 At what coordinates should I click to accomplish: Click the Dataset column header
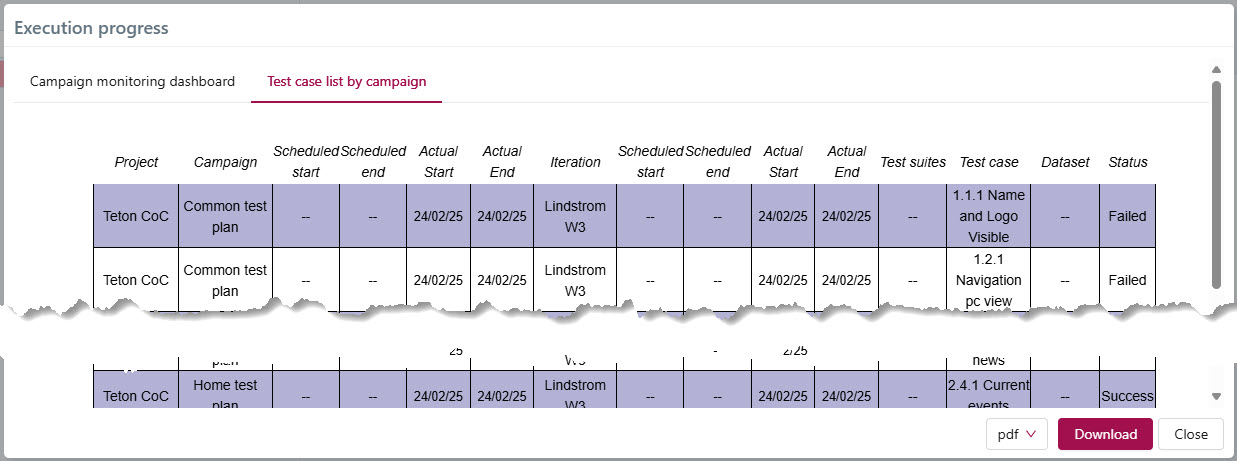1065,162
